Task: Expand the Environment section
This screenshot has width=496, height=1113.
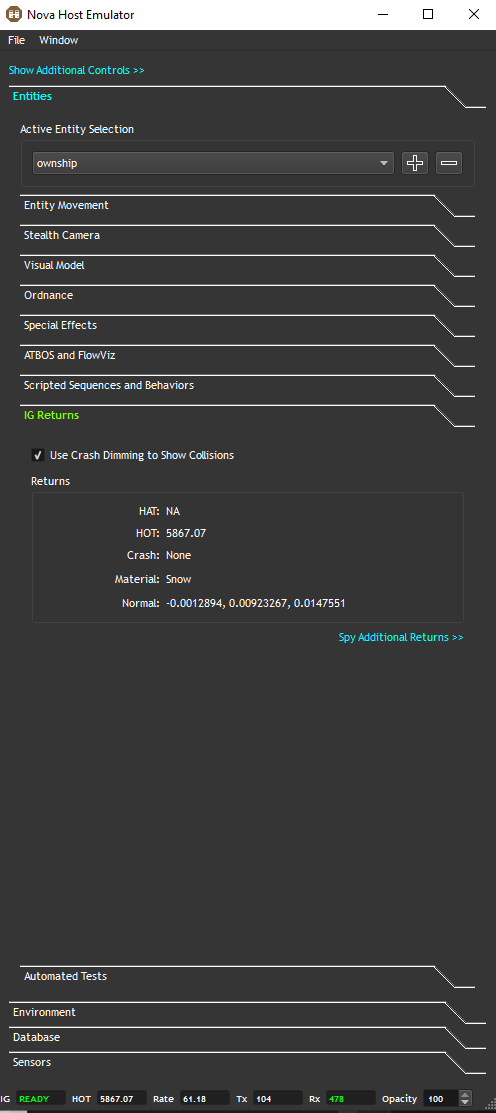Action: (44, 1012)
